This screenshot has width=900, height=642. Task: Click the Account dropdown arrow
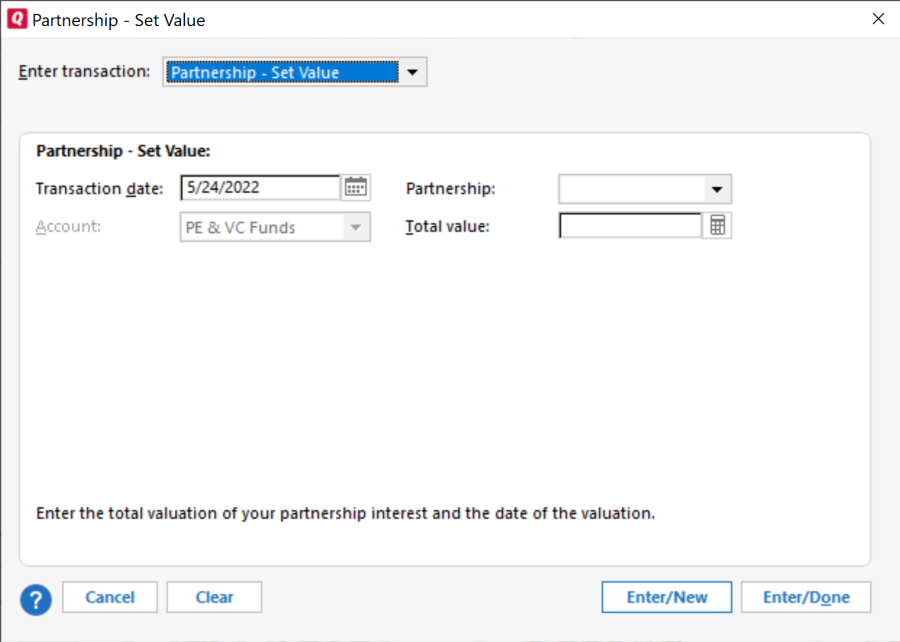point(355,227)
